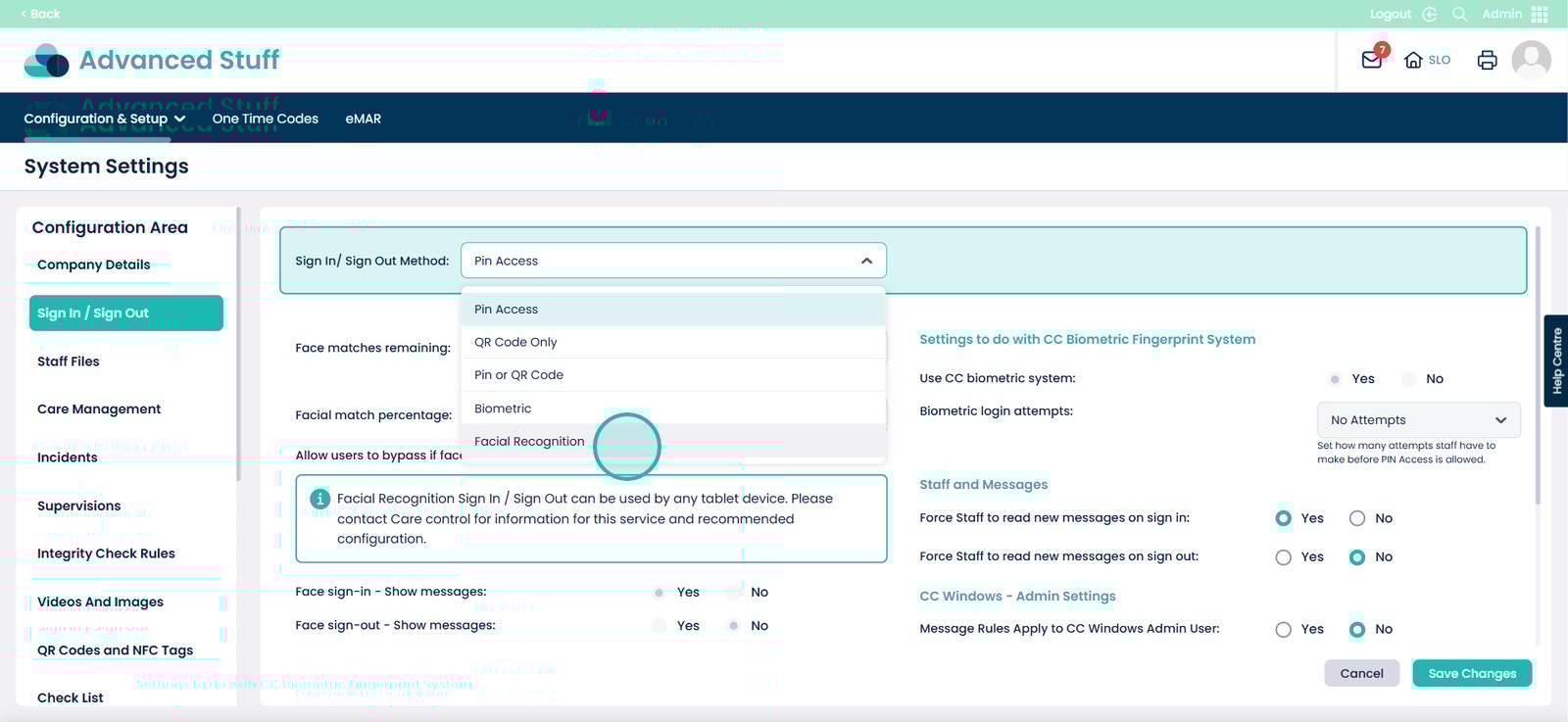Click the Advanced Stuff cloud logo
The height and width of the screenshot is (722, 1568).
tap(46, 61)
